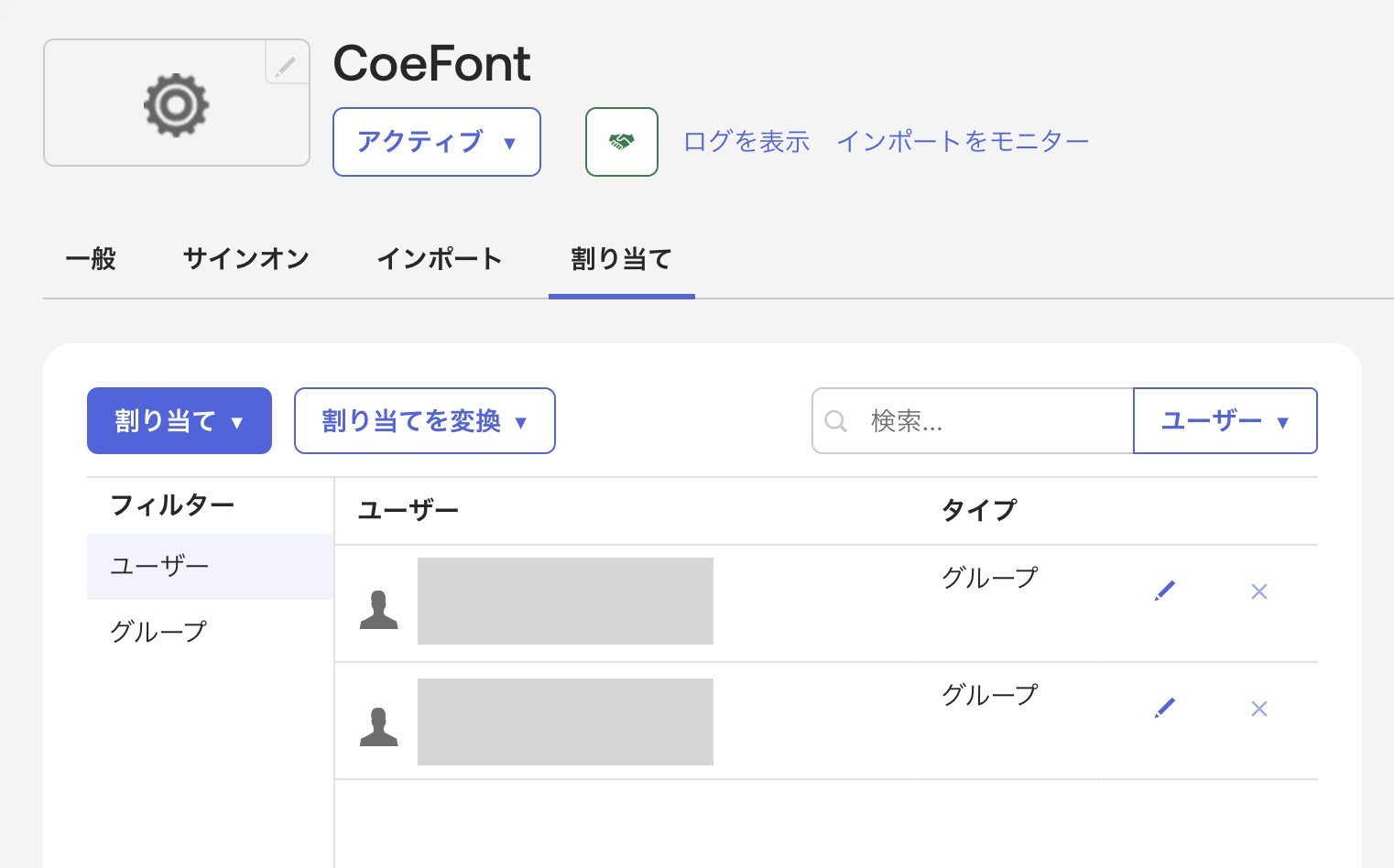Click the CoeFont gear logo thumbnail
Image resolution: width=1394 pixels, height=868 pixels.
click(177, 104)
